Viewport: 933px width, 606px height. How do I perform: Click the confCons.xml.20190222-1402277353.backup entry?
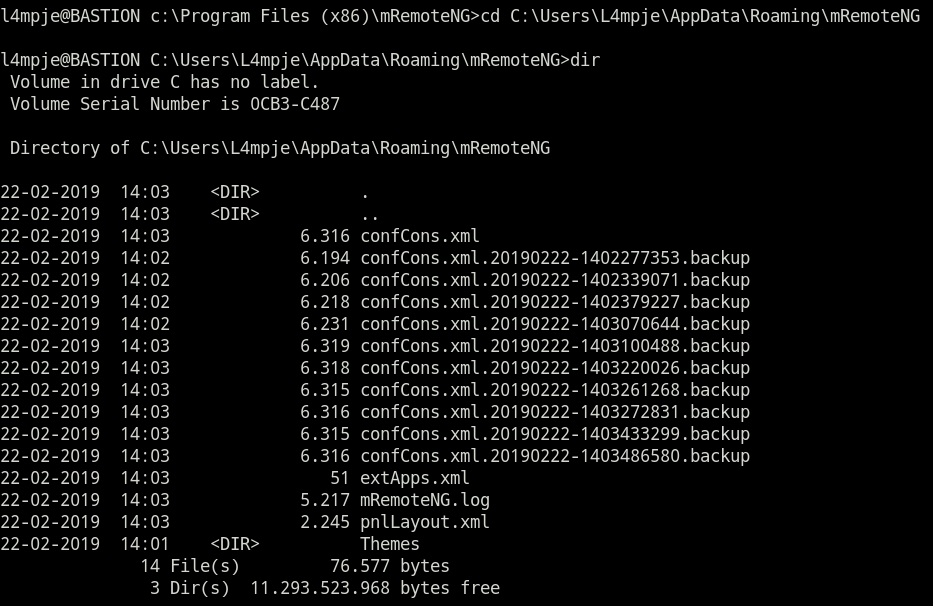(x=554, y=258)
